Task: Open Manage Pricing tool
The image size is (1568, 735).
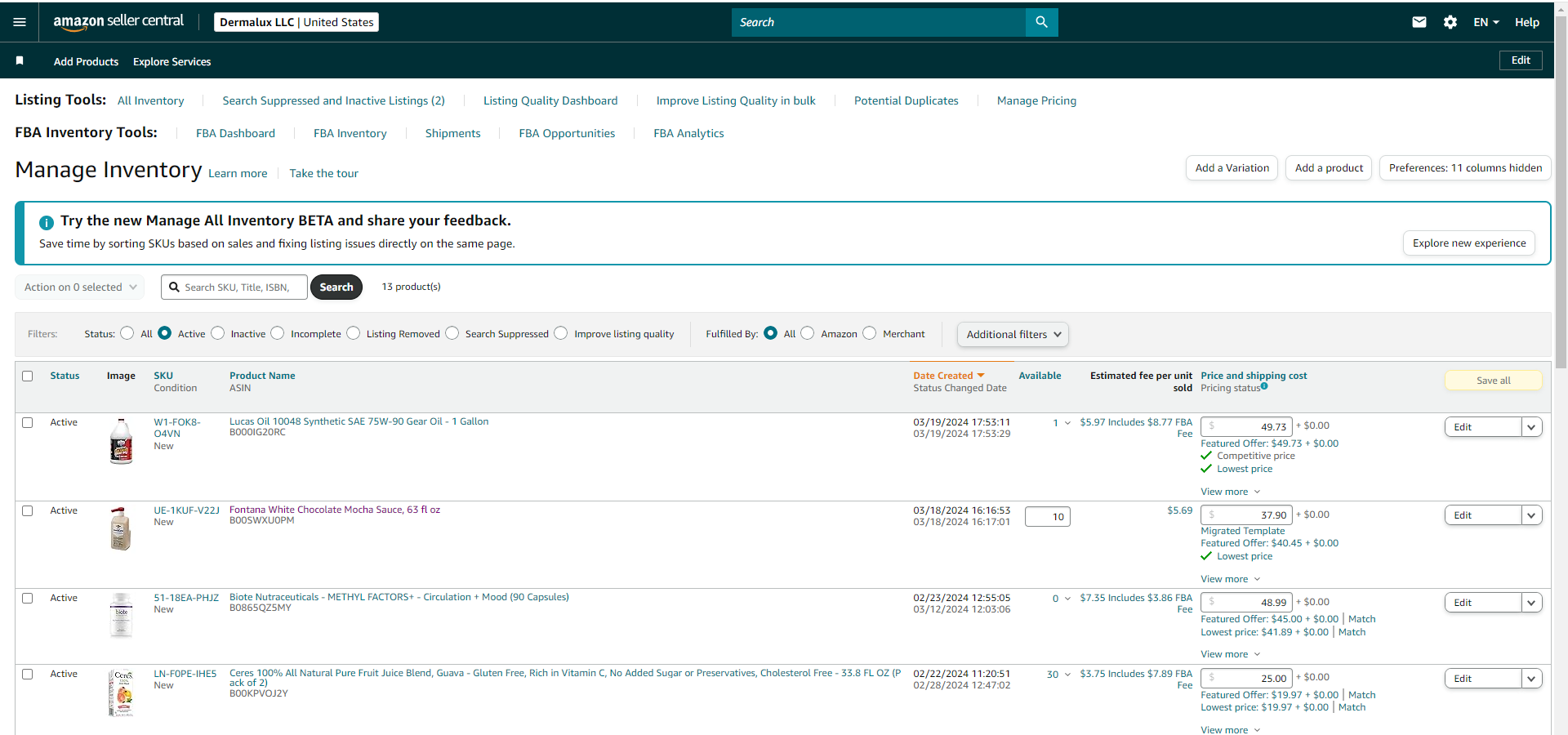Action: (1036, 100)
